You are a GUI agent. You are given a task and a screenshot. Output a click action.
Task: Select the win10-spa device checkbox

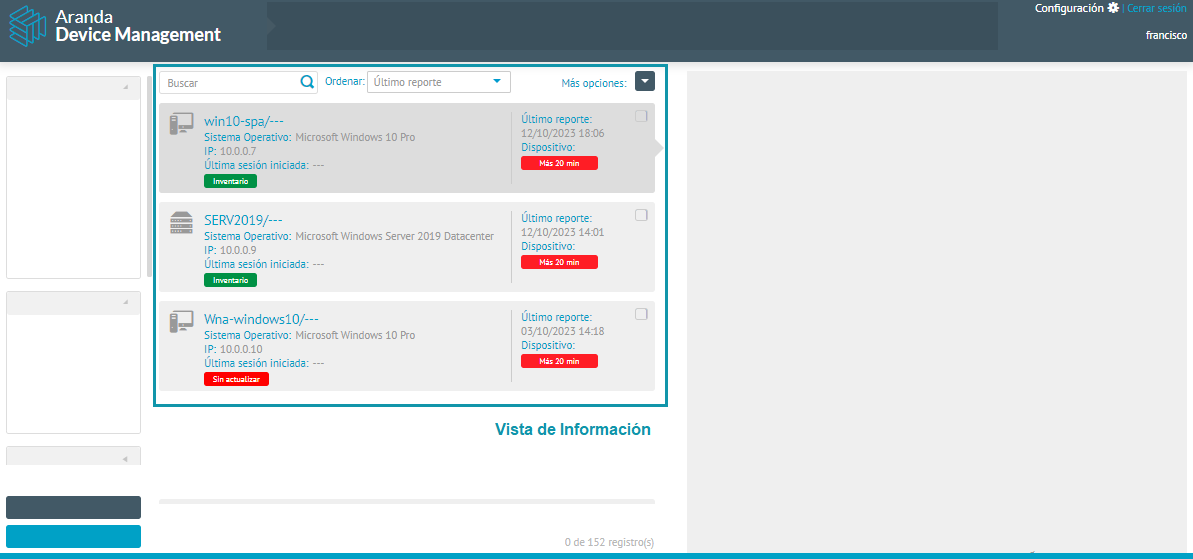[641, 116]
